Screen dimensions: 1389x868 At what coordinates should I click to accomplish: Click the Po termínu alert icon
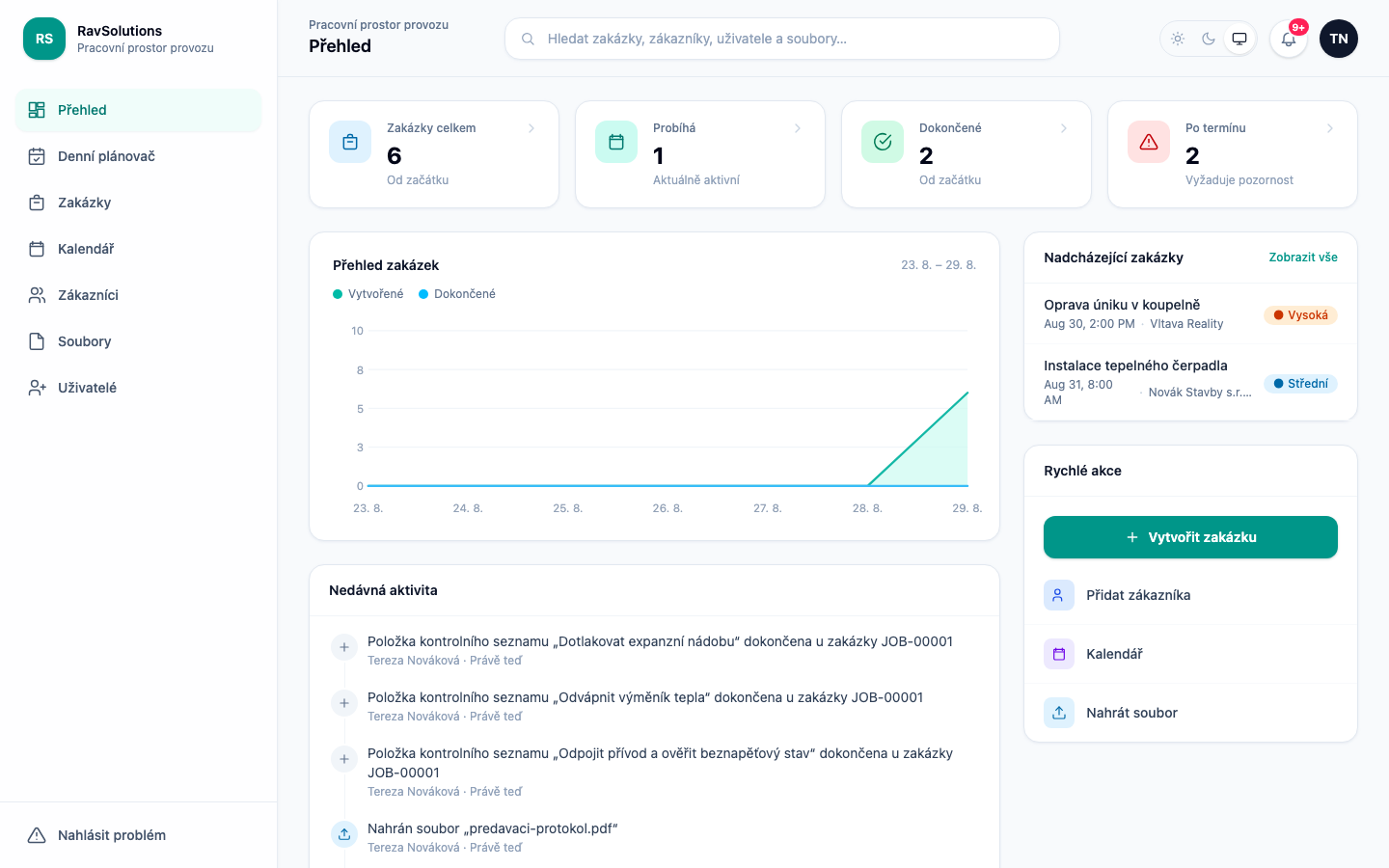coord(1149,142)
